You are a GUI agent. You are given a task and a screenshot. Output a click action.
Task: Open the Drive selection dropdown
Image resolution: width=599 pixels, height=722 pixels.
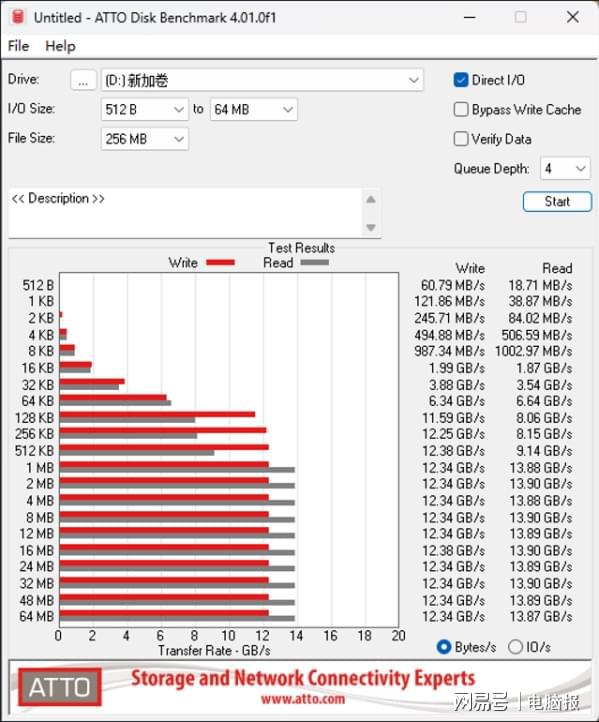coord(262,80)
